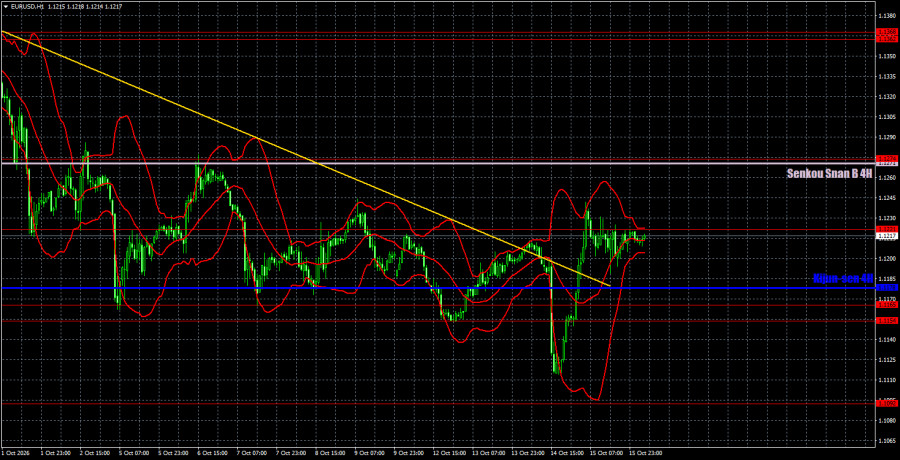Viewport: 900px width, 460px height.
Task: Click the 1.1335 price axis label
Action: tap(885, 77)
